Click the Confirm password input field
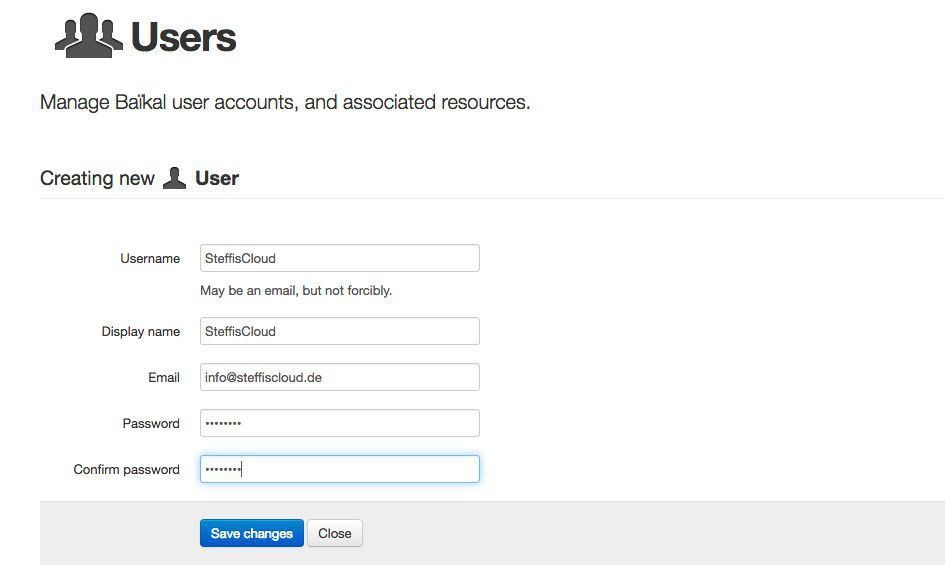This screenshot has height=568, width=945. click(x=339, y=469)
